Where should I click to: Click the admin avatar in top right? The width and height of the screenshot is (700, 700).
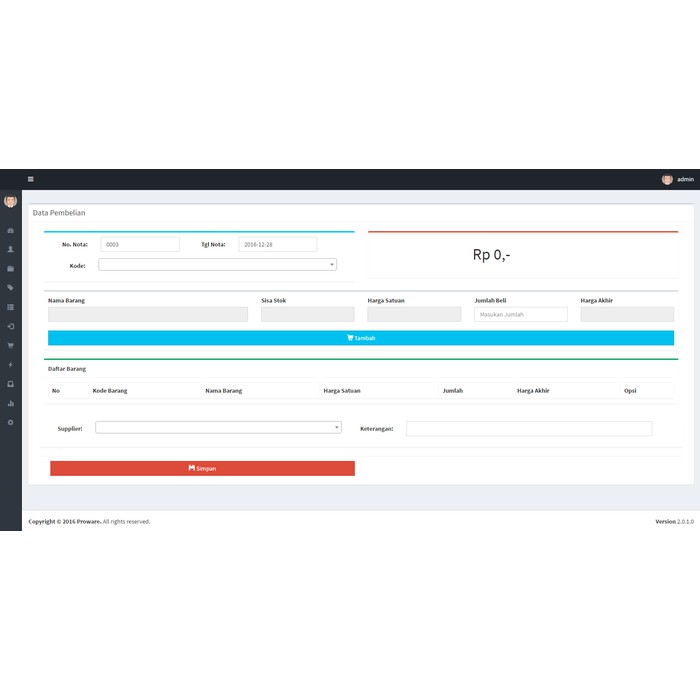point(667,179)
